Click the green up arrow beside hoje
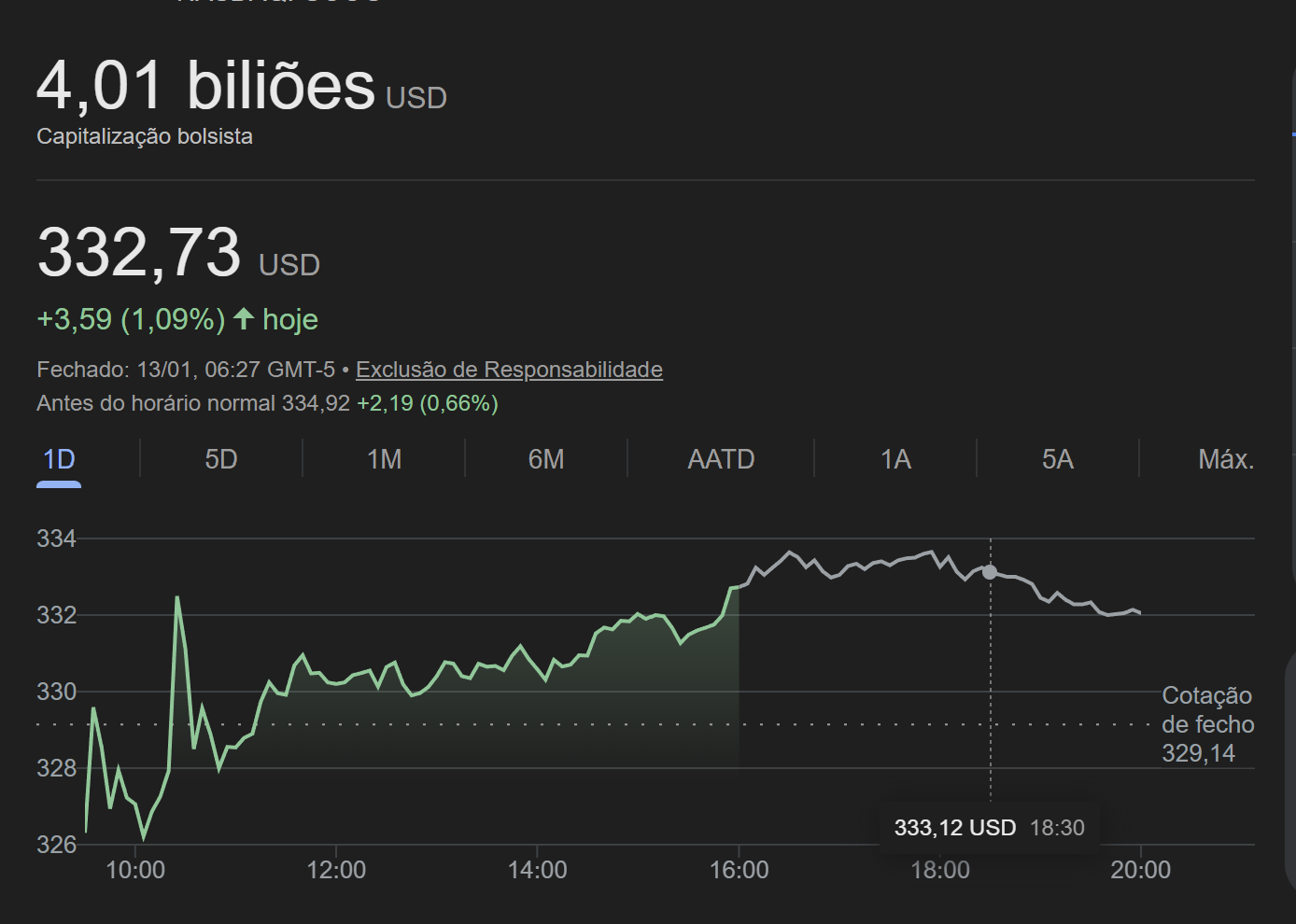The width and height of the screenshot is (1296, 924). 244,319
